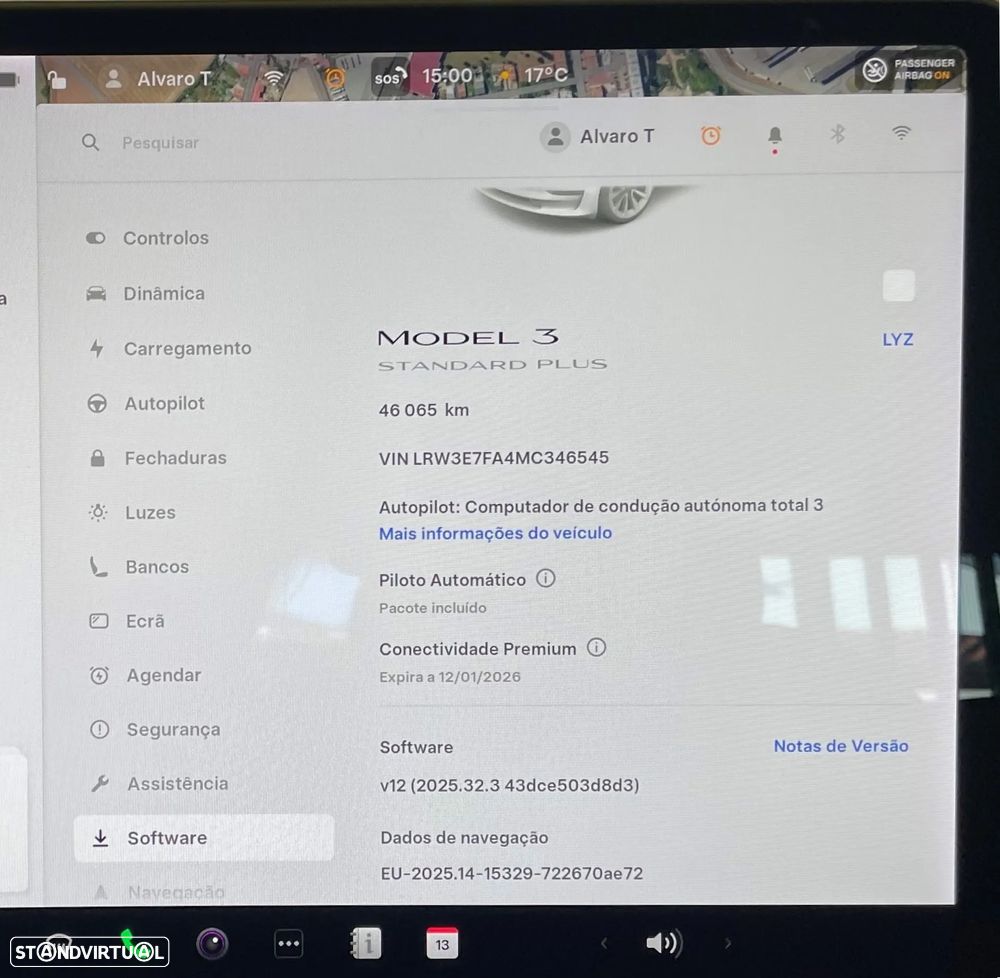Screen dimensions: 1000x978
Task: Open the calendar app icon
Action: [x=442, y=943]
